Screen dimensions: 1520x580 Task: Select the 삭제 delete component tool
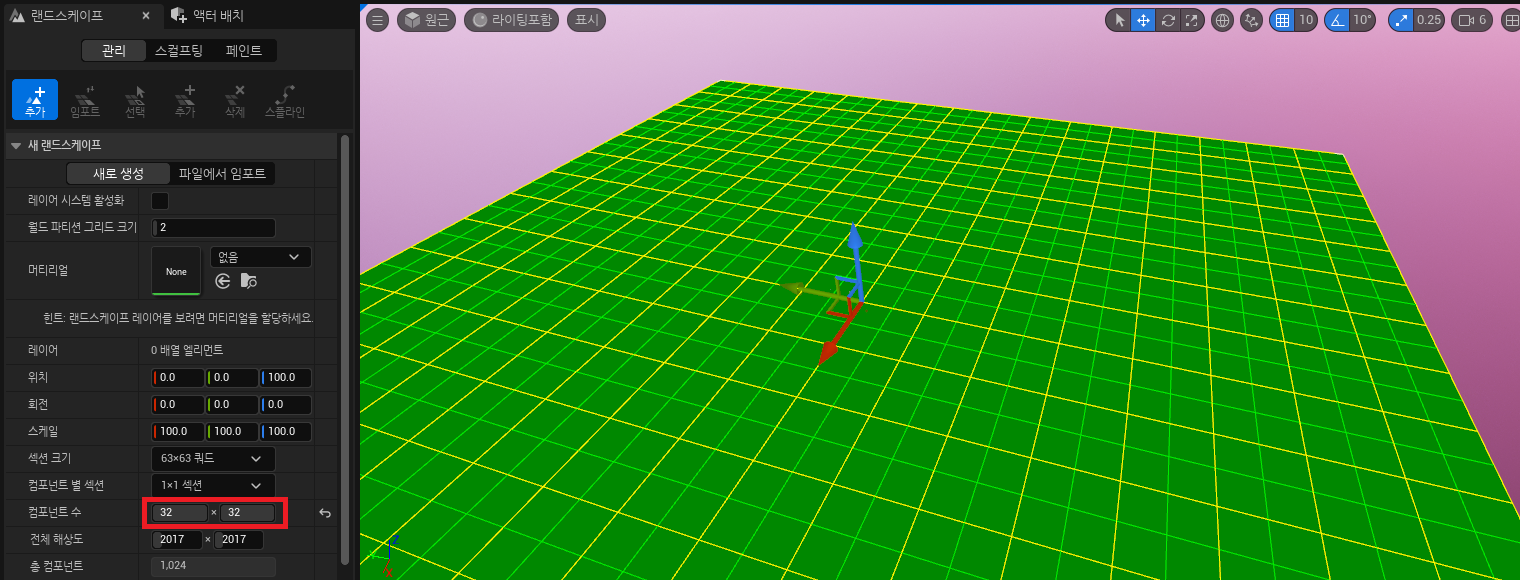click(x=235, y=100)
